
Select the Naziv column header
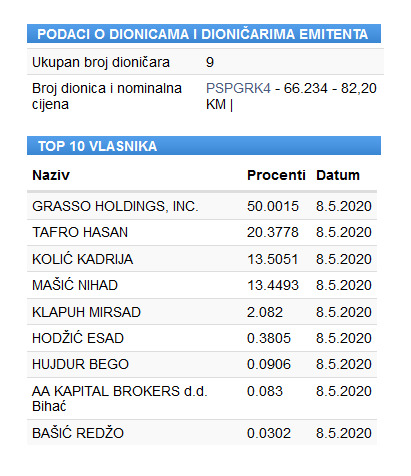tap(51, 175)
